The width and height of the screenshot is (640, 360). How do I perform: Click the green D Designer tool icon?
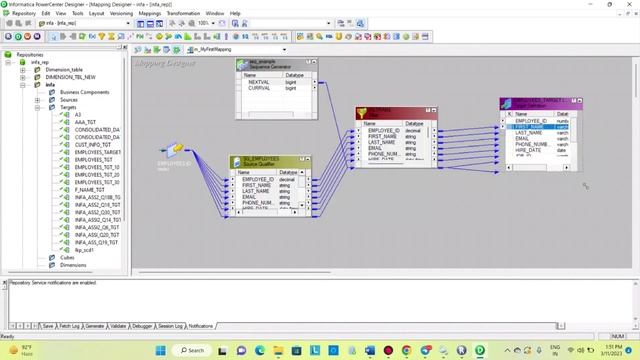pos(18,36)
